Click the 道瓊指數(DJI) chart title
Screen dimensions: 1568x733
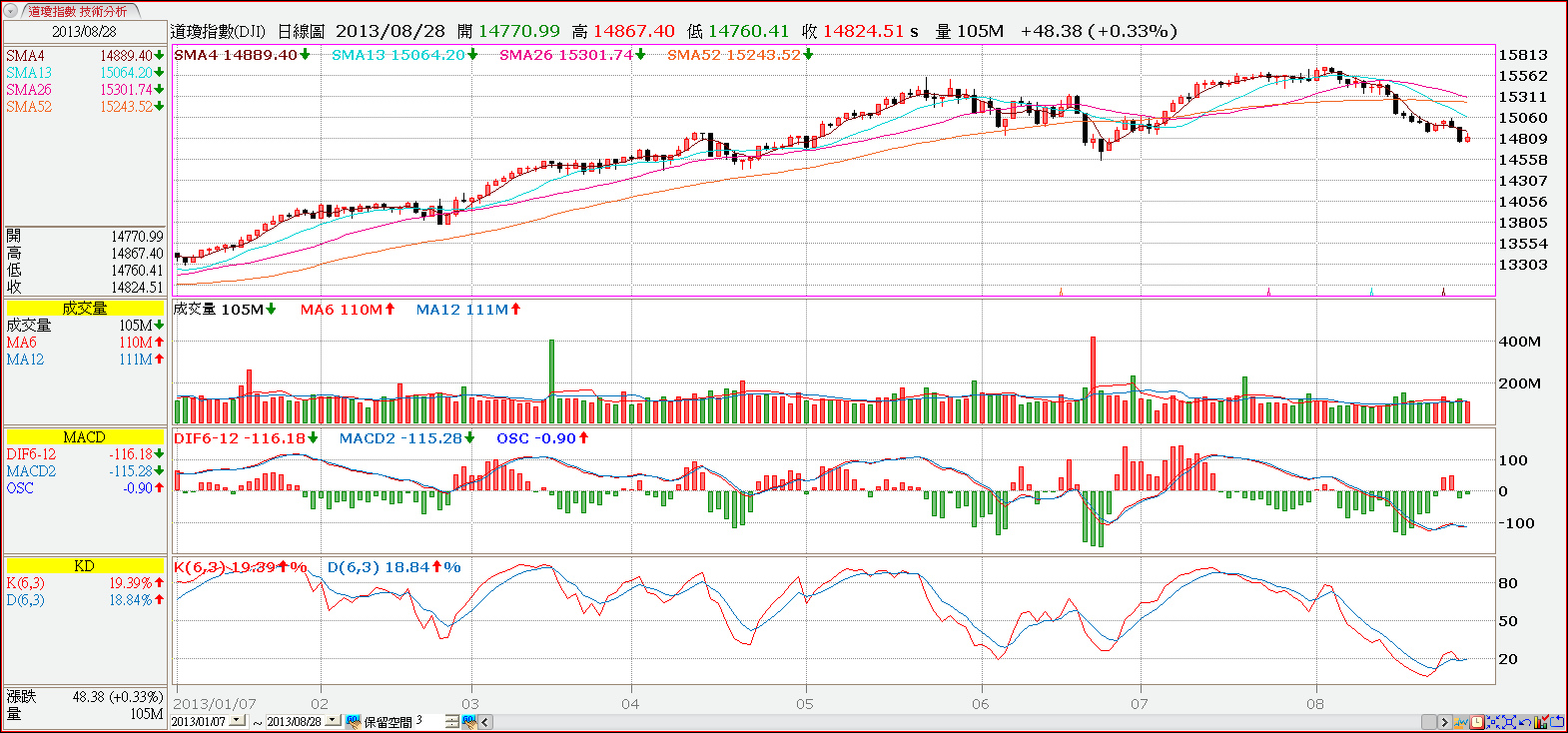[218, 32]
